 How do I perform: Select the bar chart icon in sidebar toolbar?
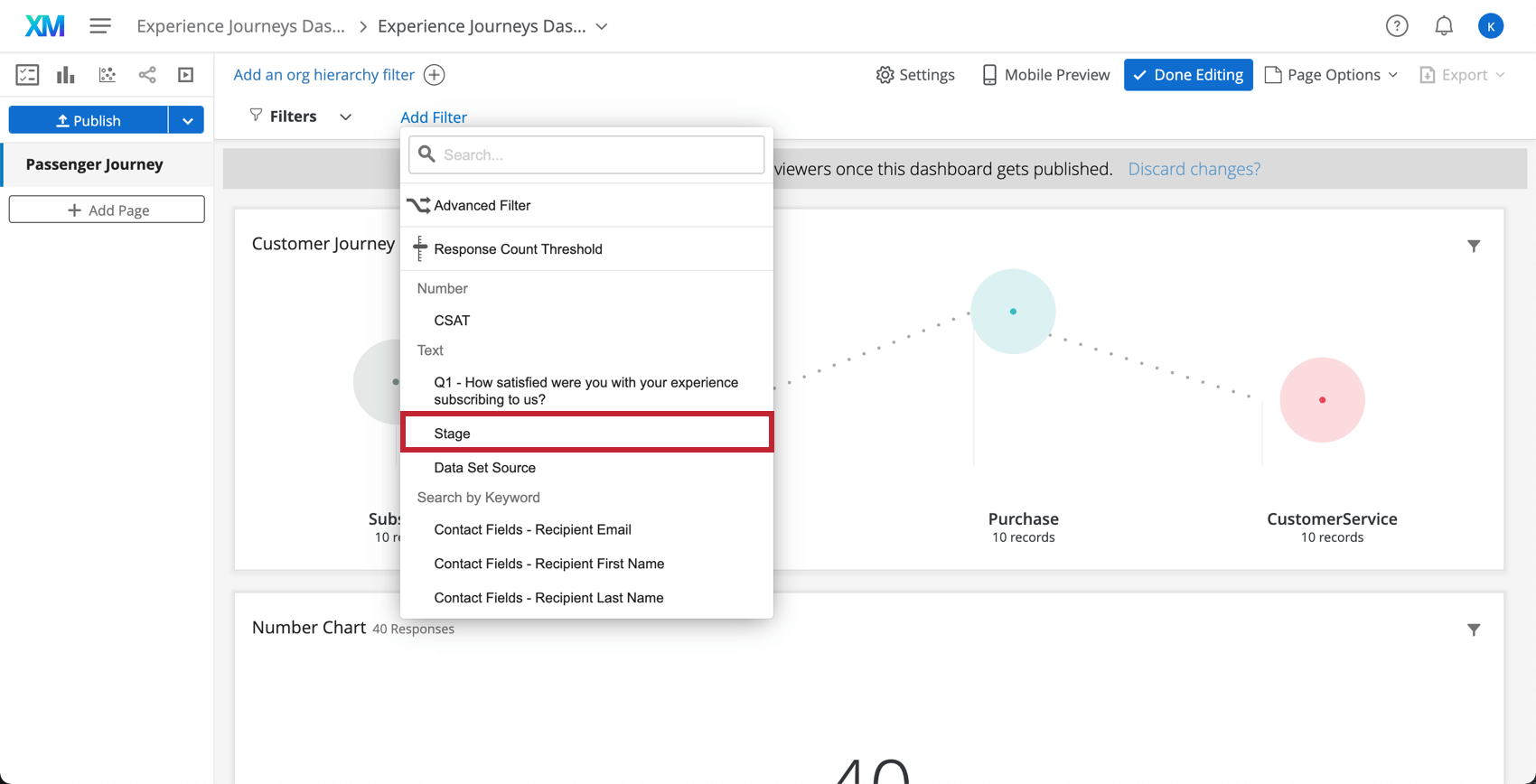click(66, 75)
